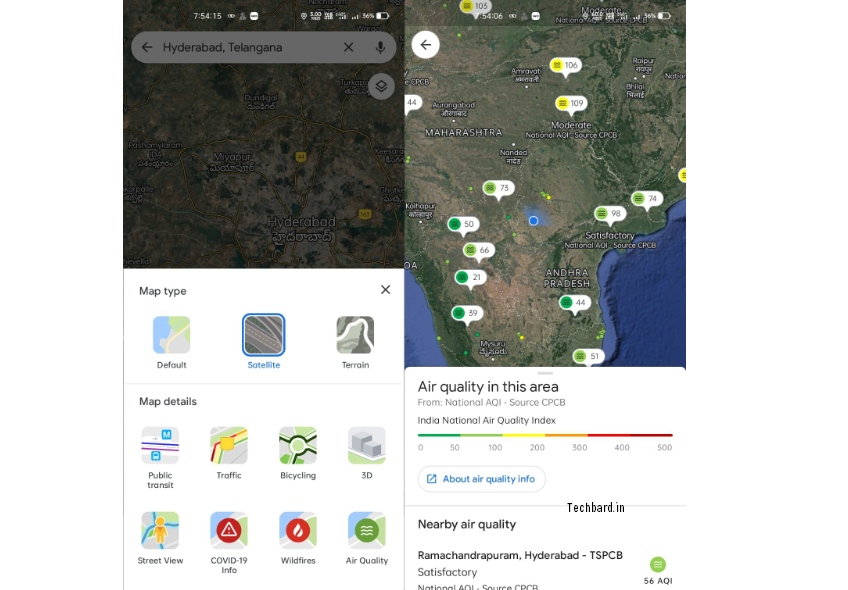Screen dimensions: 848x590
Task: Open About air quality info link
Action: tap(481, 479)
